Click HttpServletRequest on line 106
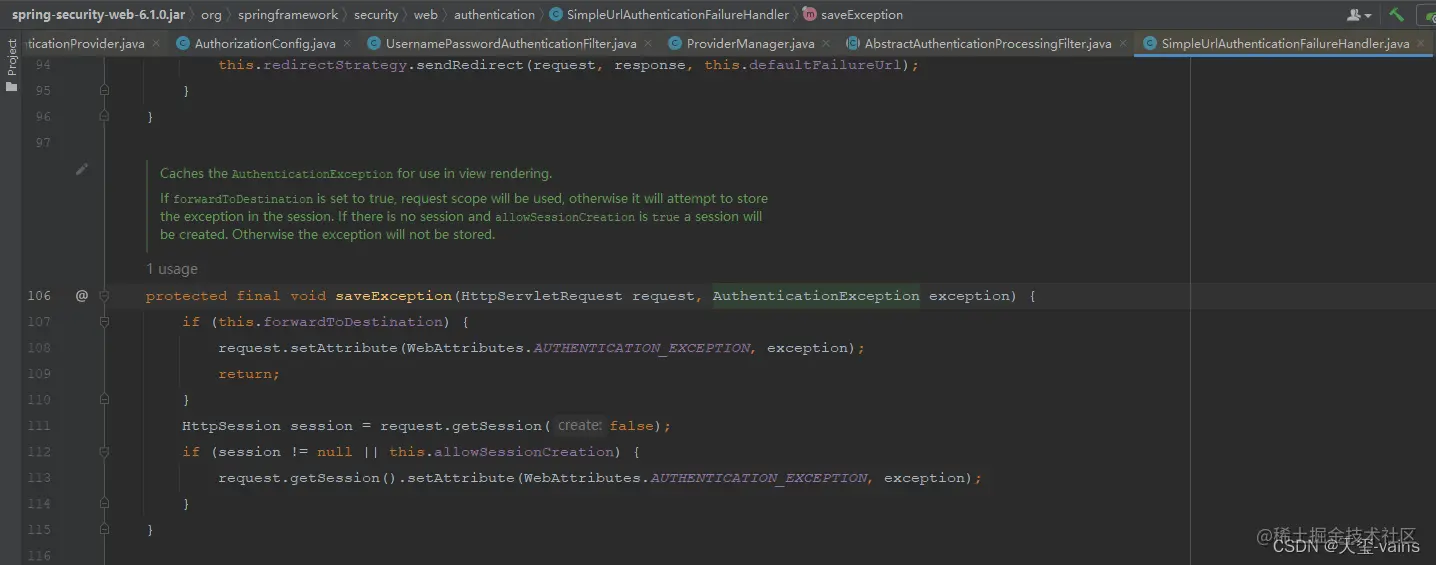The height and width of the screenshot is (565, 1436). point(541,296)
